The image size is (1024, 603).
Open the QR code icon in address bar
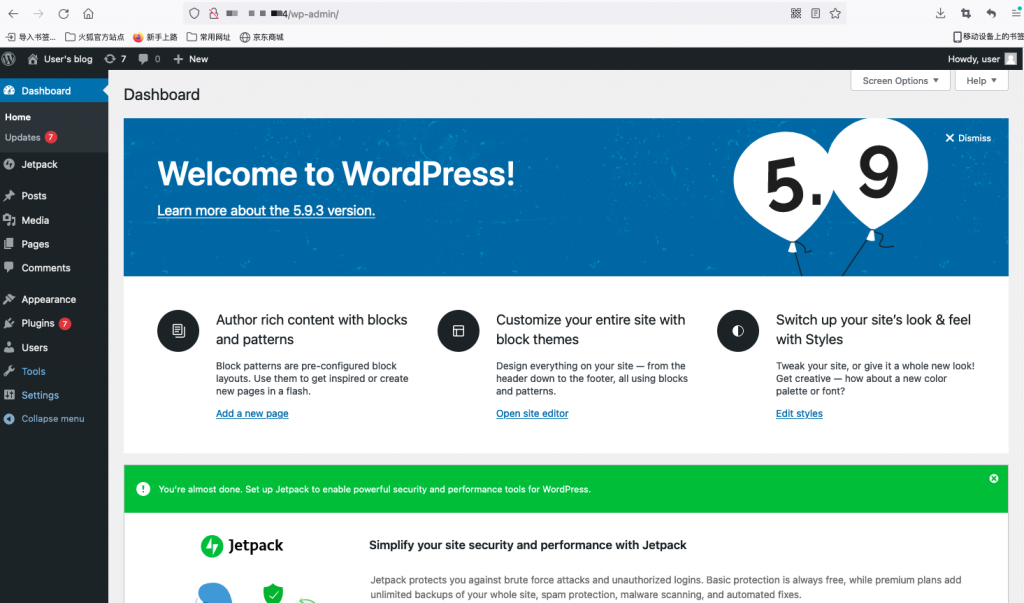[796, 13]
